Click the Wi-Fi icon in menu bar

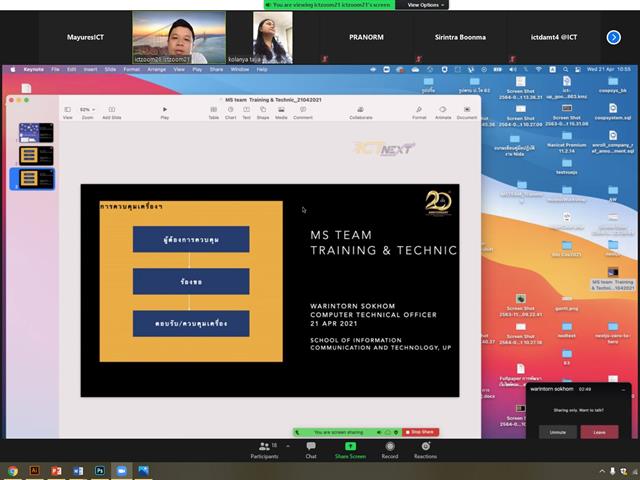tap(539, 69)
